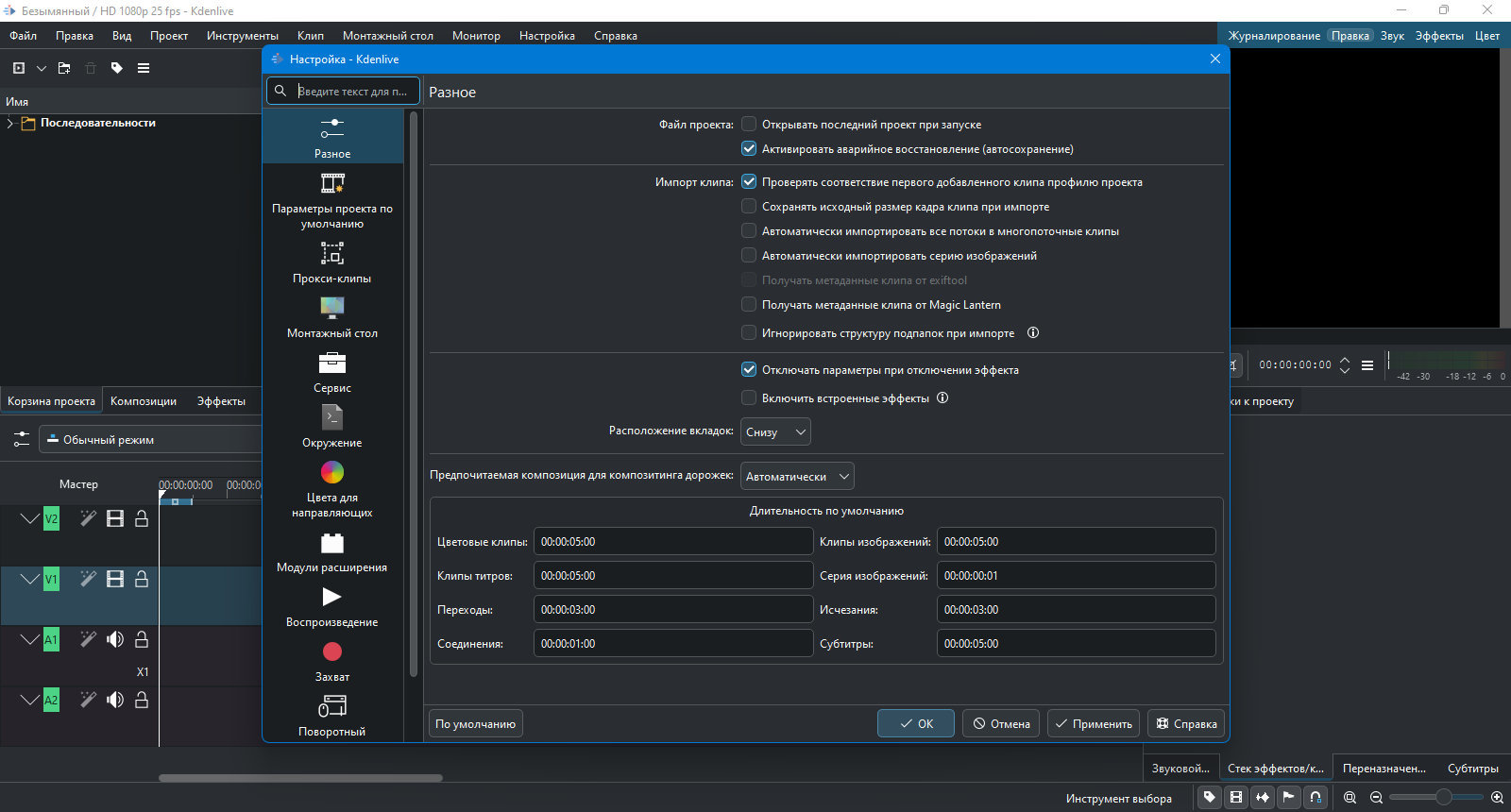Viewport: 1511px width, 812px height.
Task: Open Модули расширения settings page
Action: point(332,551)
